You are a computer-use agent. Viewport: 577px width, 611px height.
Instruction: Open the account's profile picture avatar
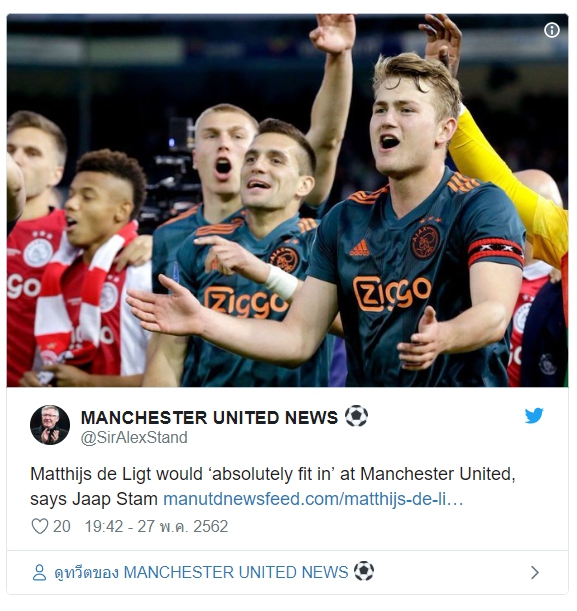point(50,425)
